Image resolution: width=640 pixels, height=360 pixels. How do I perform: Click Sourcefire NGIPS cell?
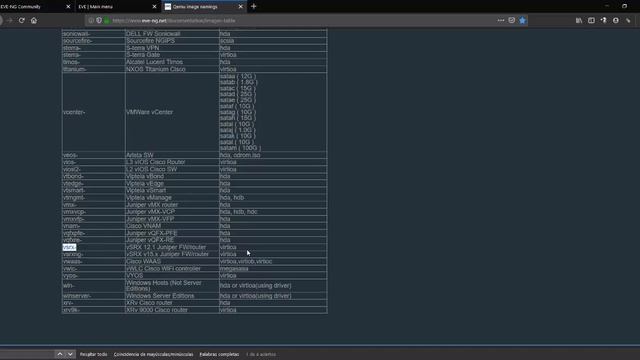[x=172, y=41]
